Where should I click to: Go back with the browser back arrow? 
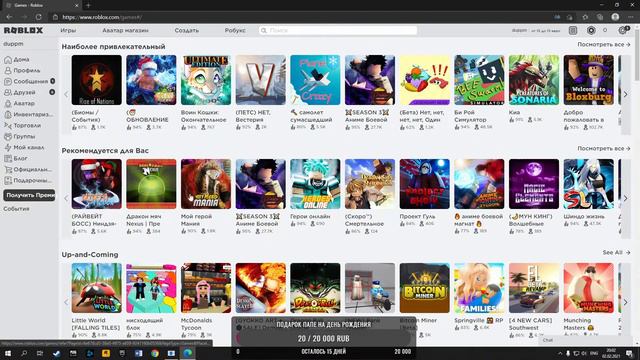click(9, 17)
